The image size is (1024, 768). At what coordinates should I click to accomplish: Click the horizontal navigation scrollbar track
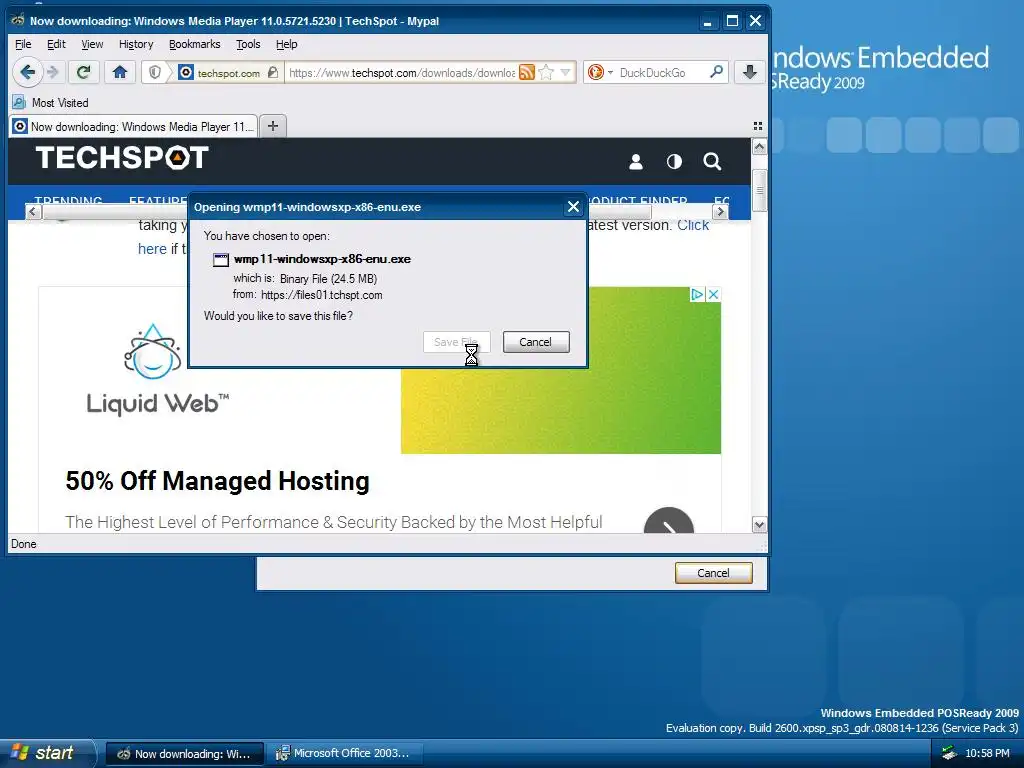[681, 212]
